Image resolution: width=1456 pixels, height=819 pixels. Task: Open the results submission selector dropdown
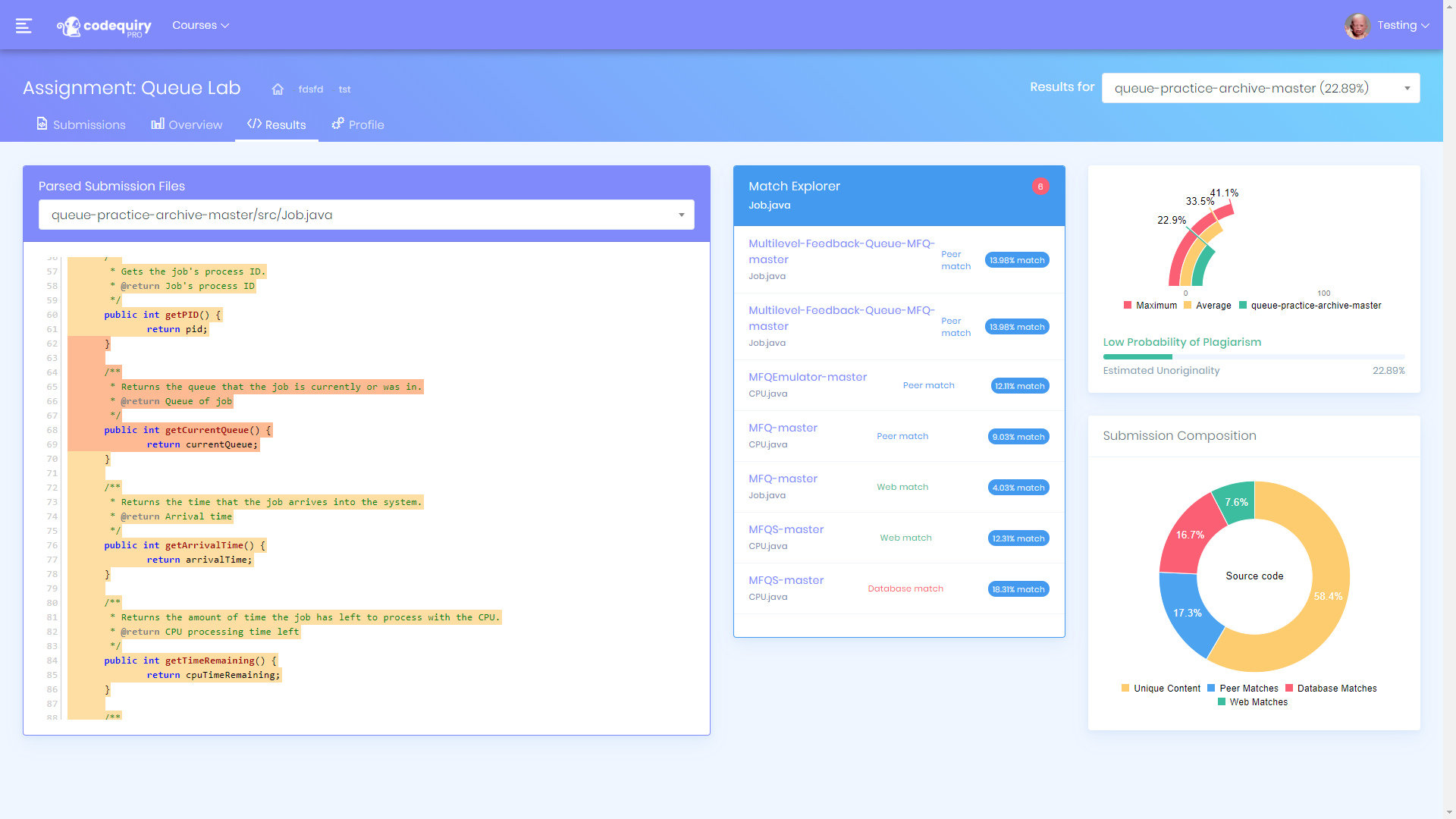[1260, 87]
